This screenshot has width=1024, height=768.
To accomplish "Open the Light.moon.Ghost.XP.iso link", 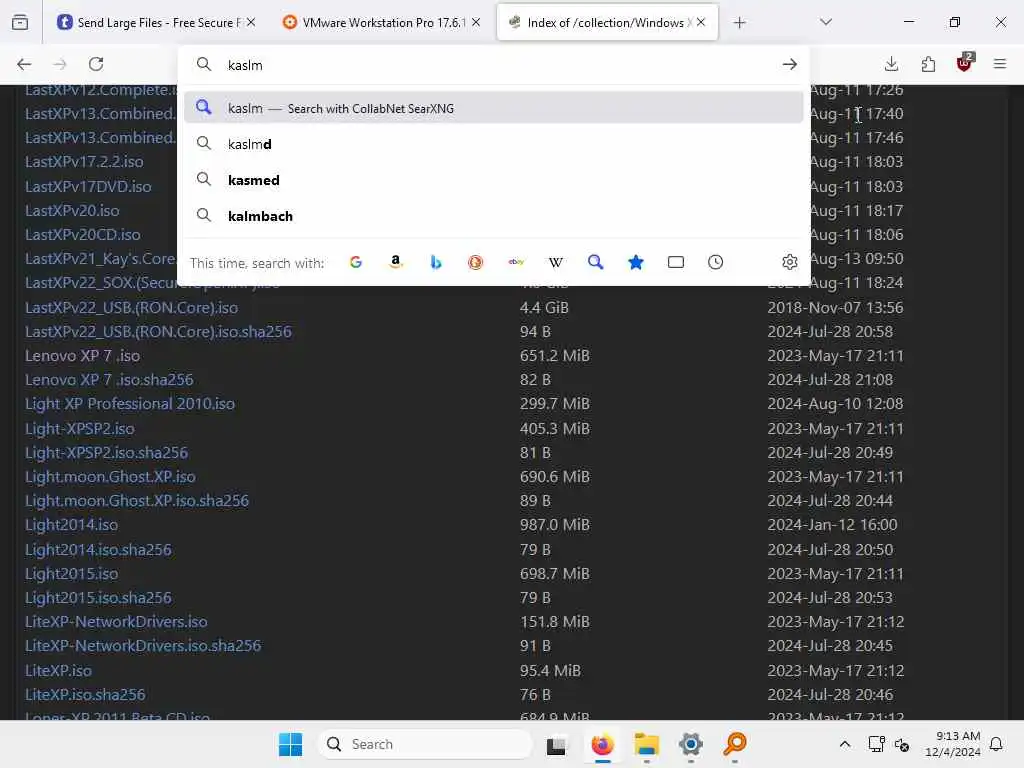I will click(x=110, y=477).
